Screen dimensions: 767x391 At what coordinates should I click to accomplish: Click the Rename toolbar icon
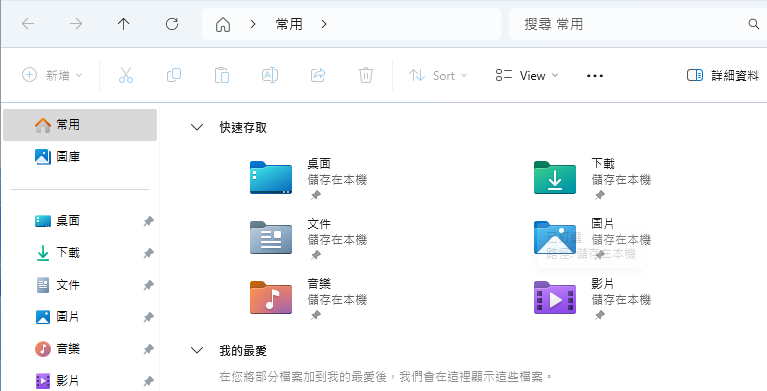270,75
